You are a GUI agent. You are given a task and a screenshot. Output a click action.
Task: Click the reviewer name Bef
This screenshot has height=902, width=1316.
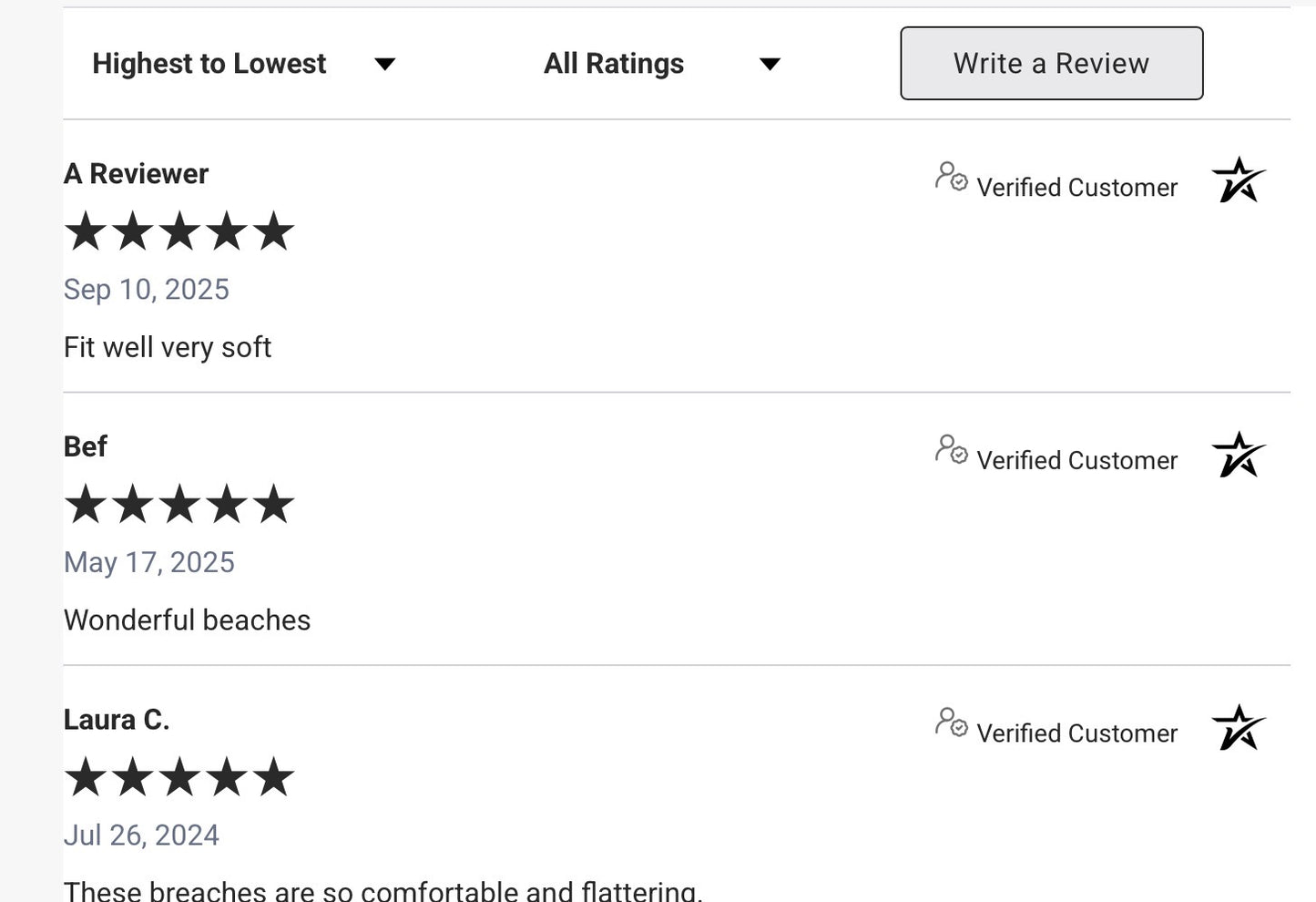point(86,446)
